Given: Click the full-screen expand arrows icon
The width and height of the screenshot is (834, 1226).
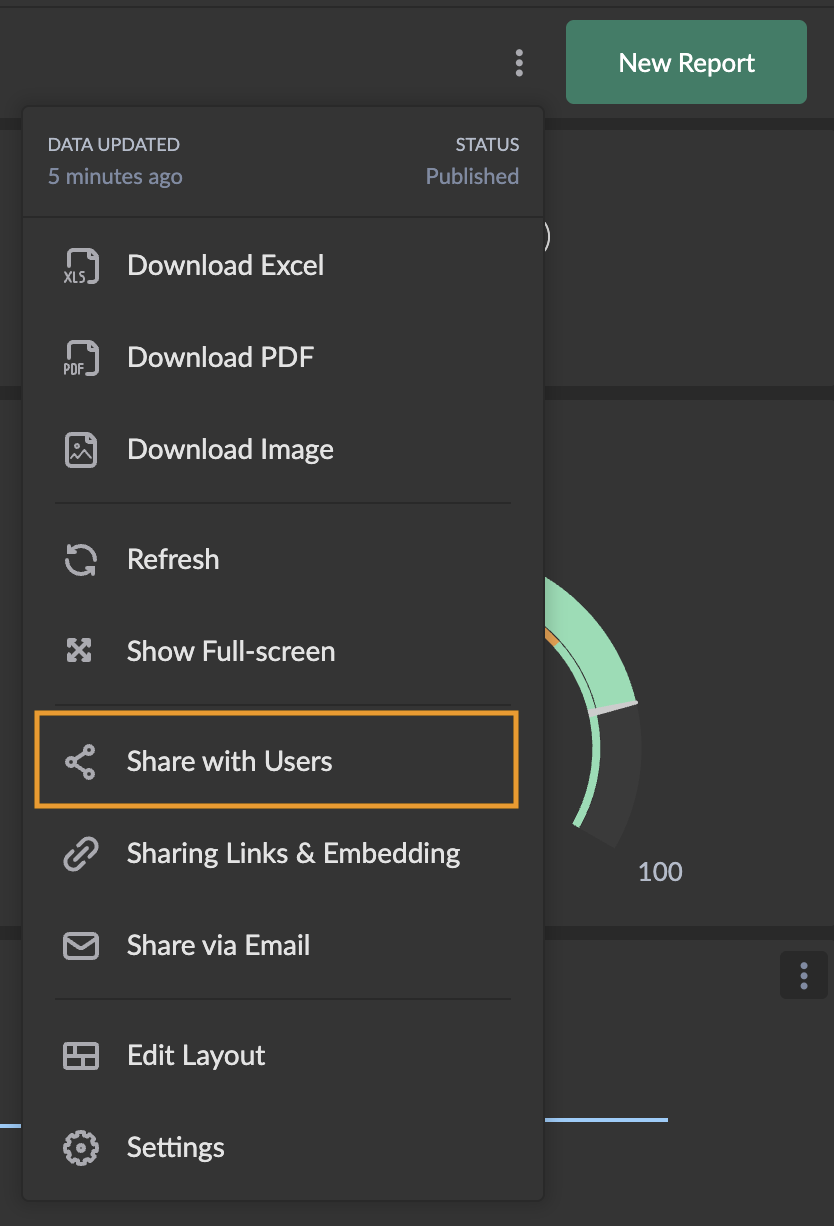Looking at the screenshot, I should pos(79,652).
